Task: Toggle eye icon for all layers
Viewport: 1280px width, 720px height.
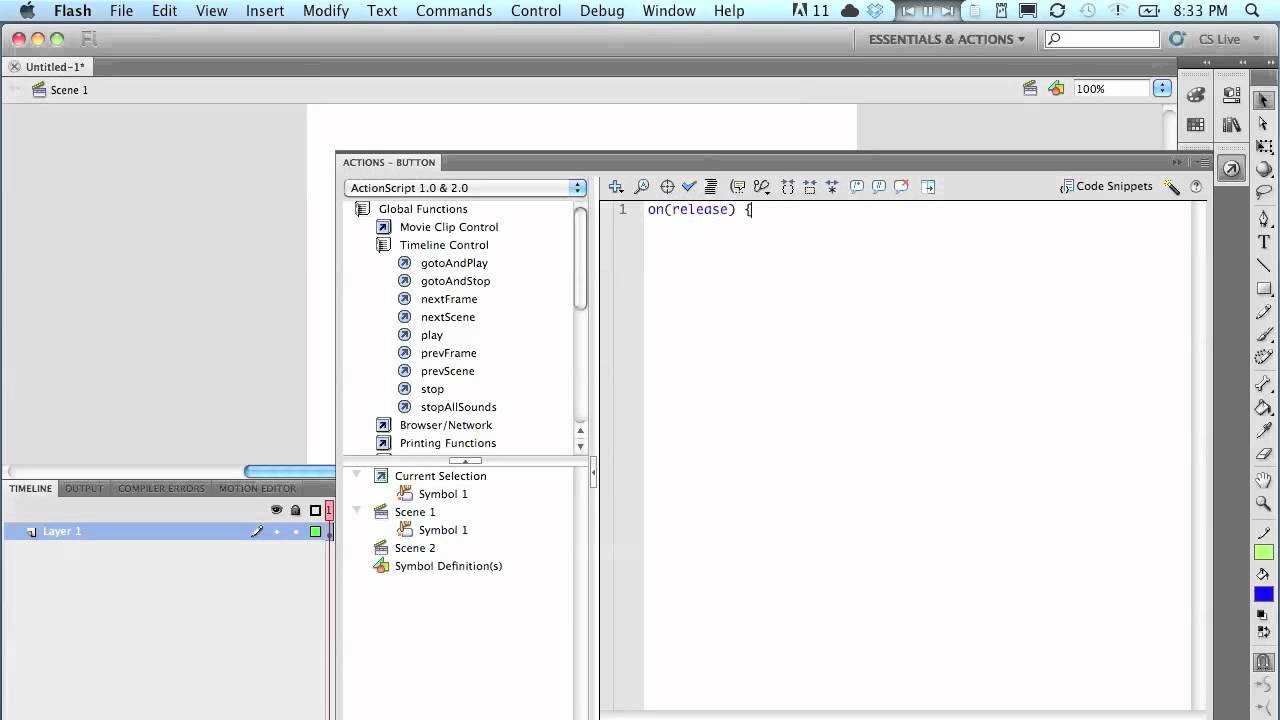Action: (277, 510)
